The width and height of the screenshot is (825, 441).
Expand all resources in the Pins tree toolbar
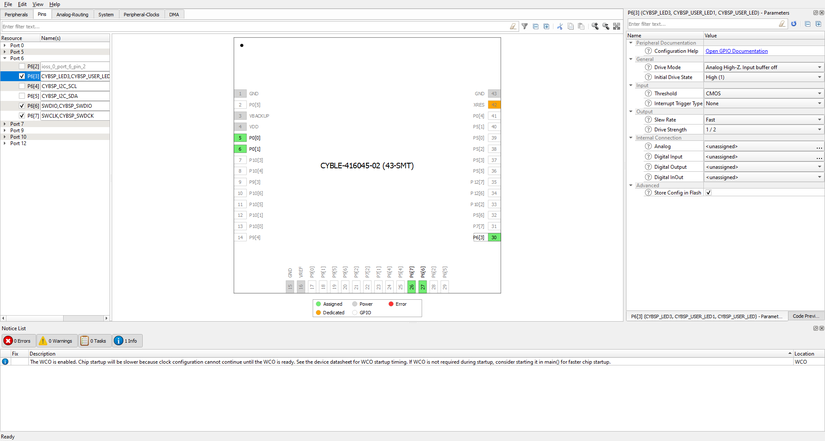[547, 26]
